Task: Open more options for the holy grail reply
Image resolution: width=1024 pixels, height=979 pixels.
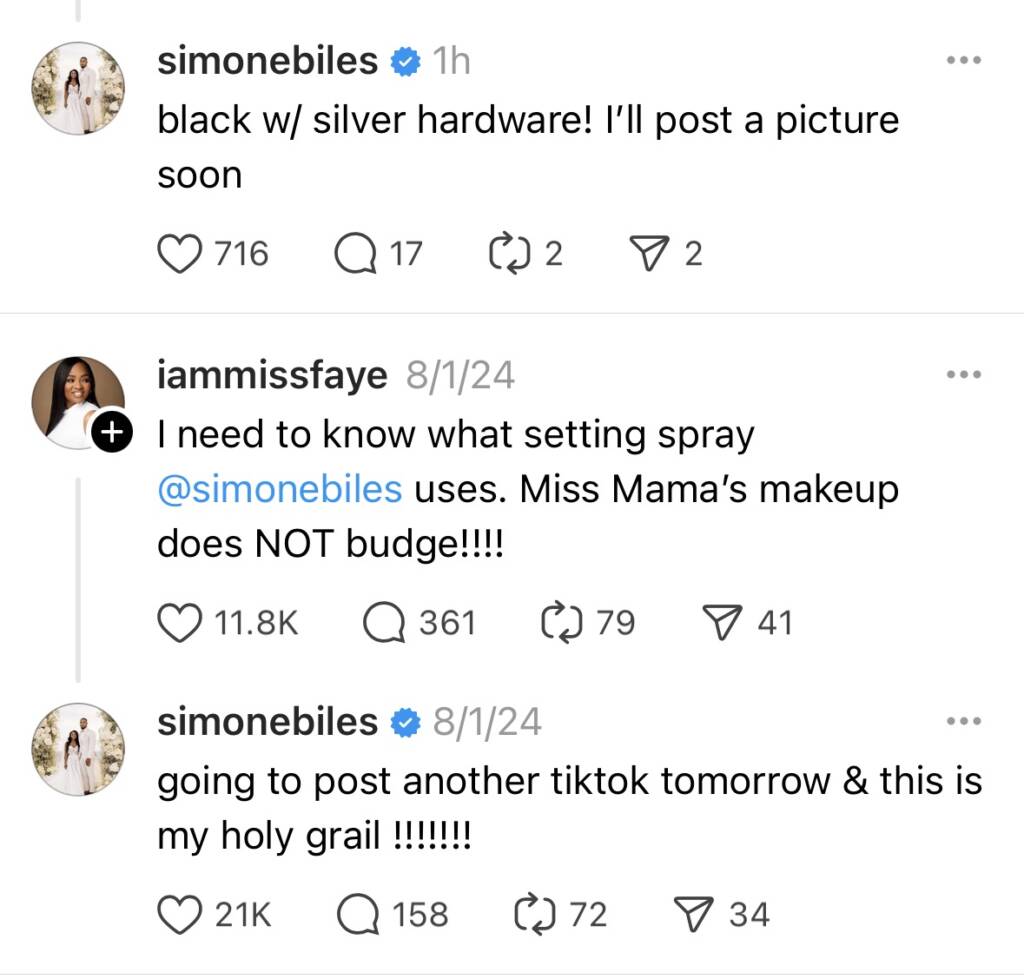Action: point(964,721)
